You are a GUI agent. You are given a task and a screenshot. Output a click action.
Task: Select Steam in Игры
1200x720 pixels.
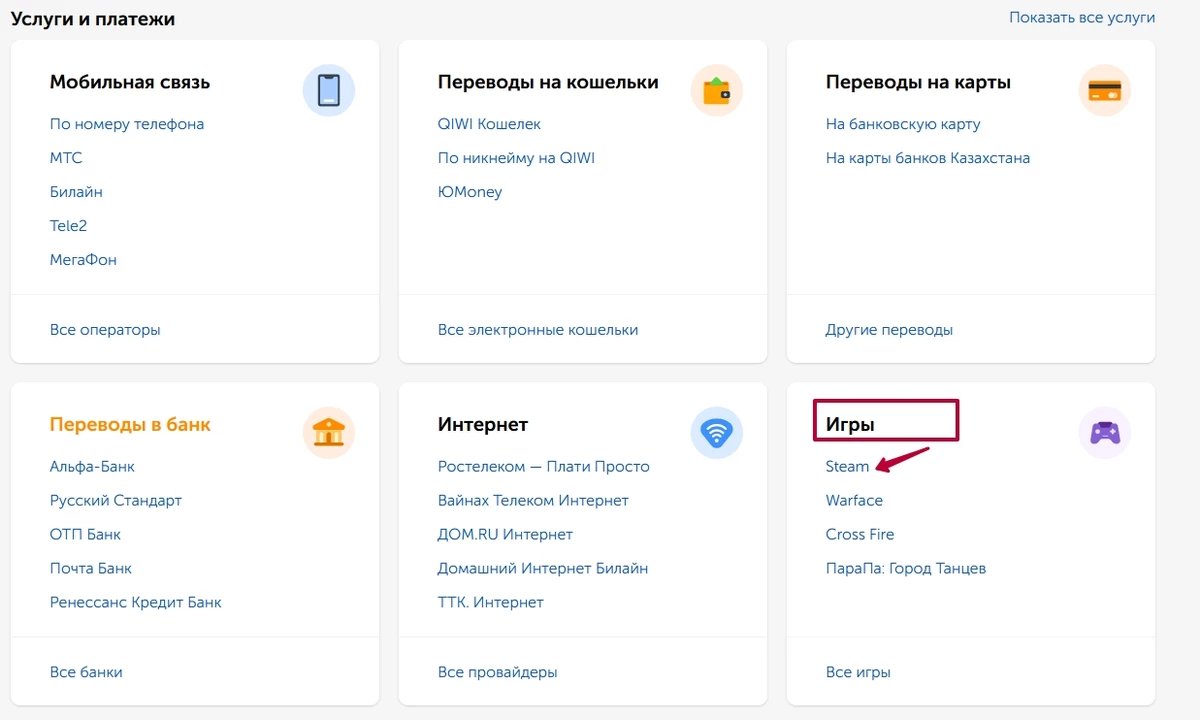pyautogui.click(x=848, y=466)
